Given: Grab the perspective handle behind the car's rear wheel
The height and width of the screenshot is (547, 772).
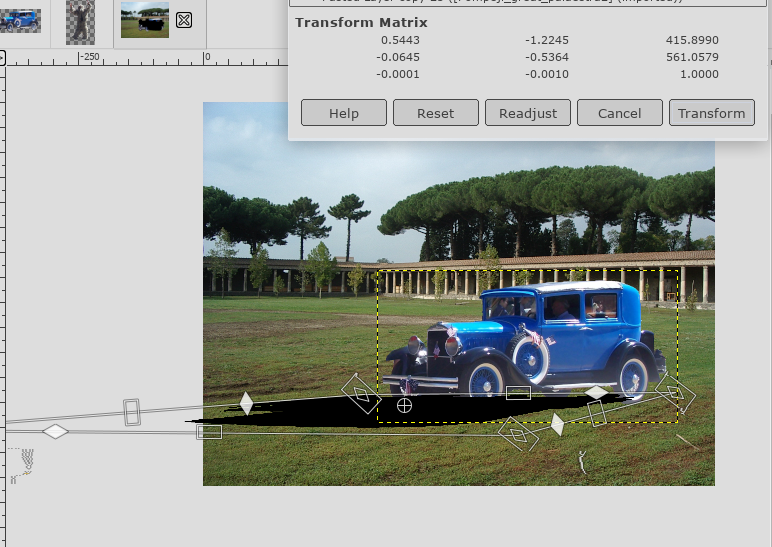Looking at the screenshot, I should pos(676,393).
